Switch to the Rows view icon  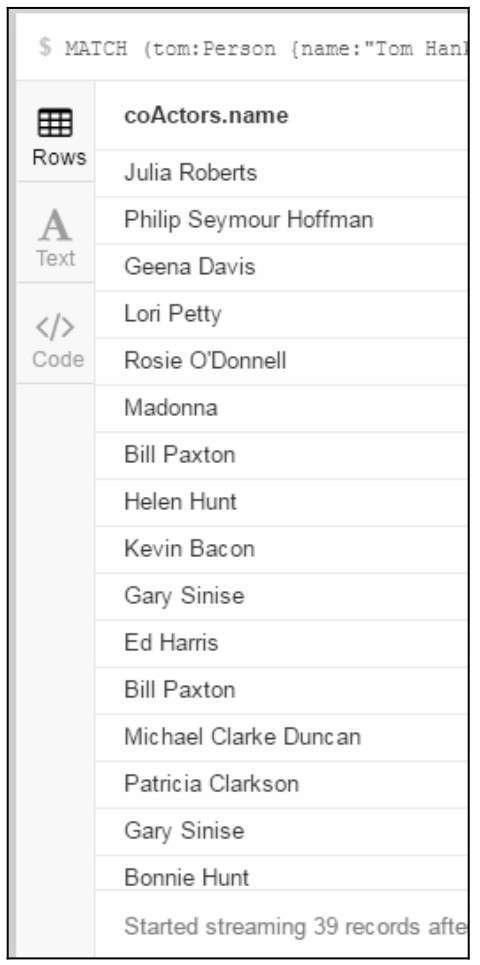coord(55,122)
